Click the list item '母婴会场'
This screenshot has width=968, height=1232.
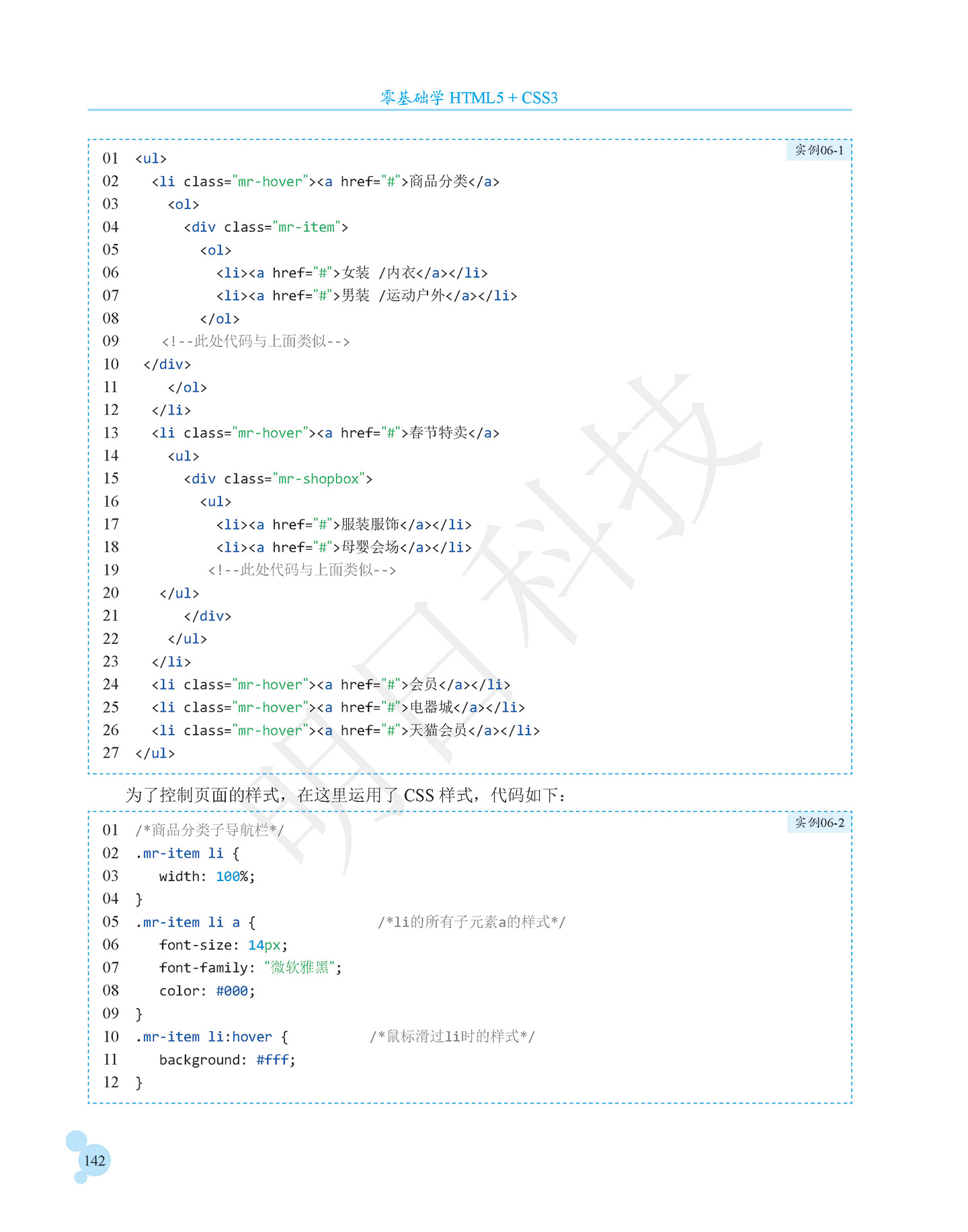coord(344,547)
